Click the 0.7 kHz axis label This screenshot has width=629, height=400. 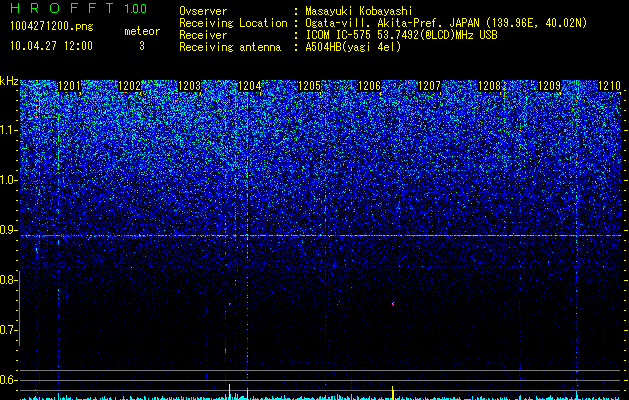pyautogui.click(x=8, y=330)
